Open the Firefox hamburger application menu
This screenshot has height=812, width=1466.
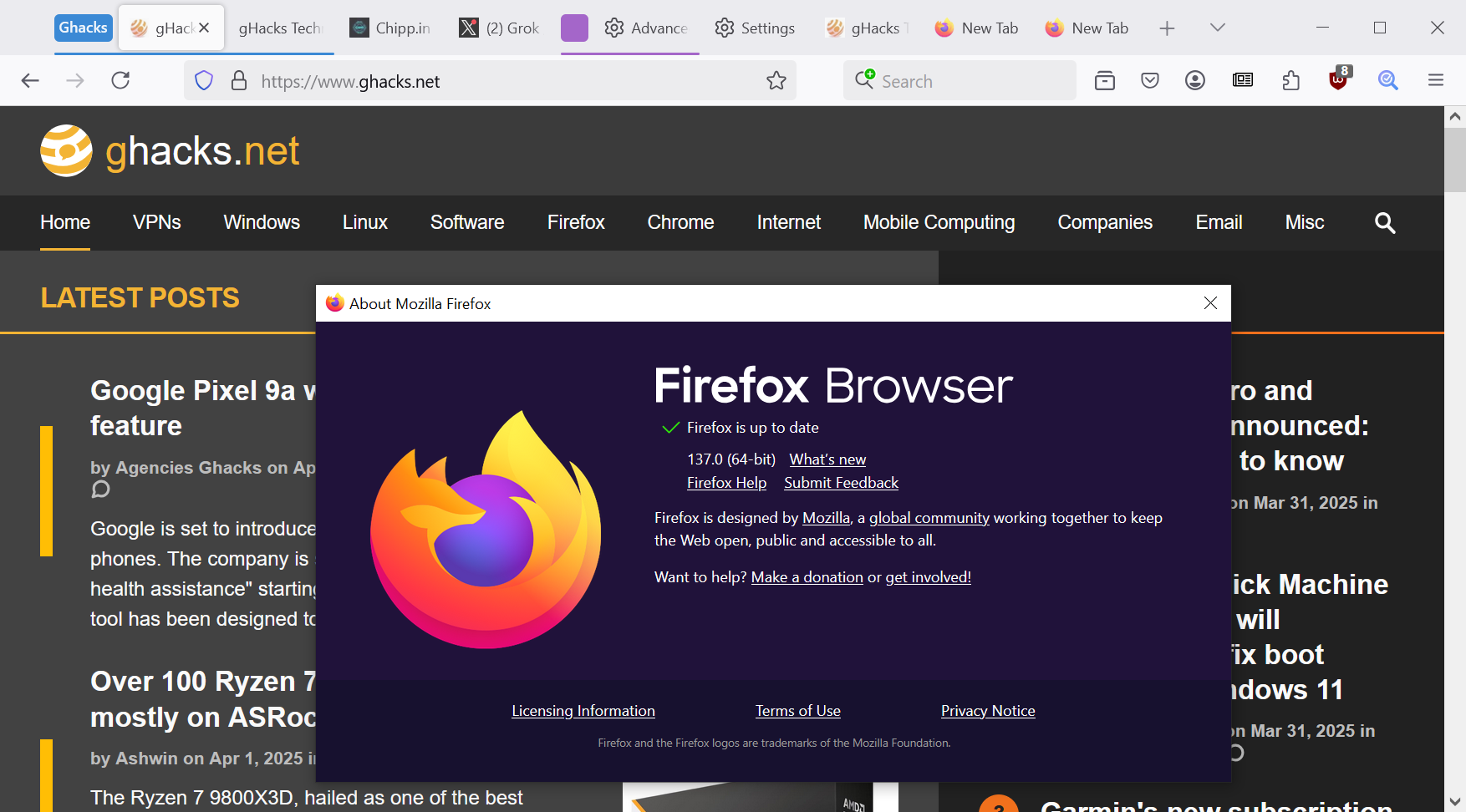click(1436, 81)
